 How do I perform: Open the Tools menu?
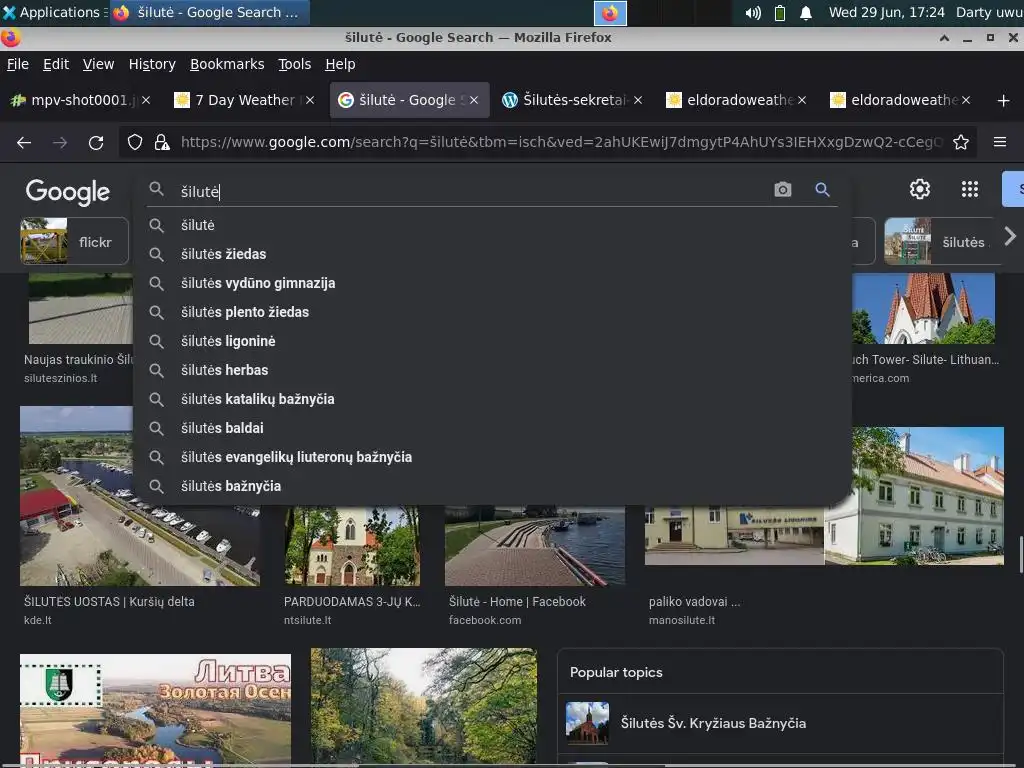pos(295,64)
